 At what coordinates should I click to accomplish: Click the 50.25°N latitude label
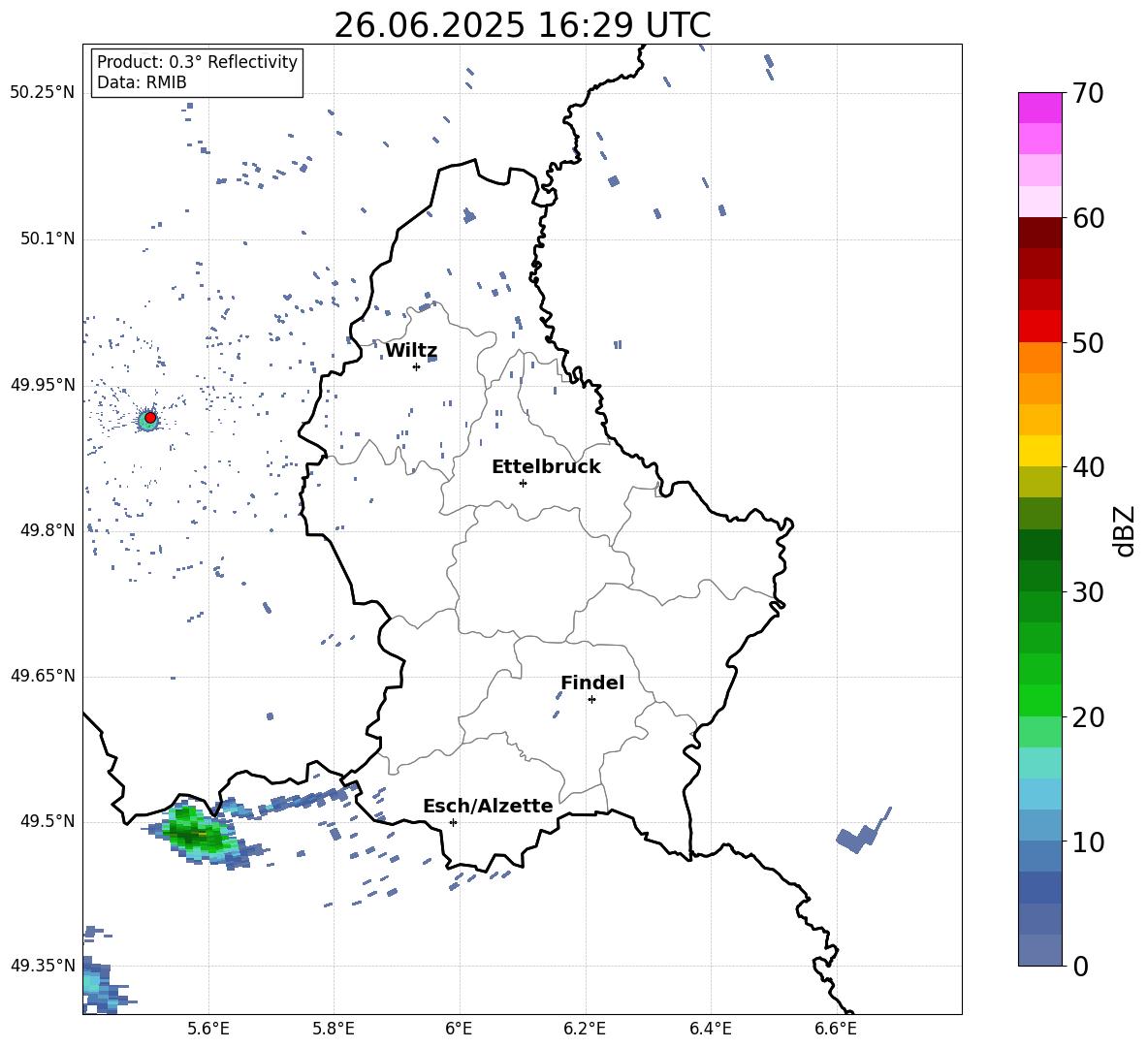pyautogui.click(x=43, y=93)
